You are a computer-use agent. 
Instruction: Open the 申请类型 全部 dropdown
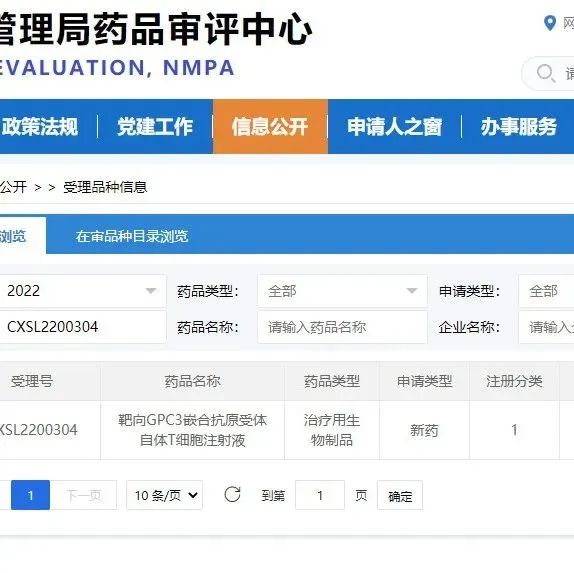tap(546, 291)
